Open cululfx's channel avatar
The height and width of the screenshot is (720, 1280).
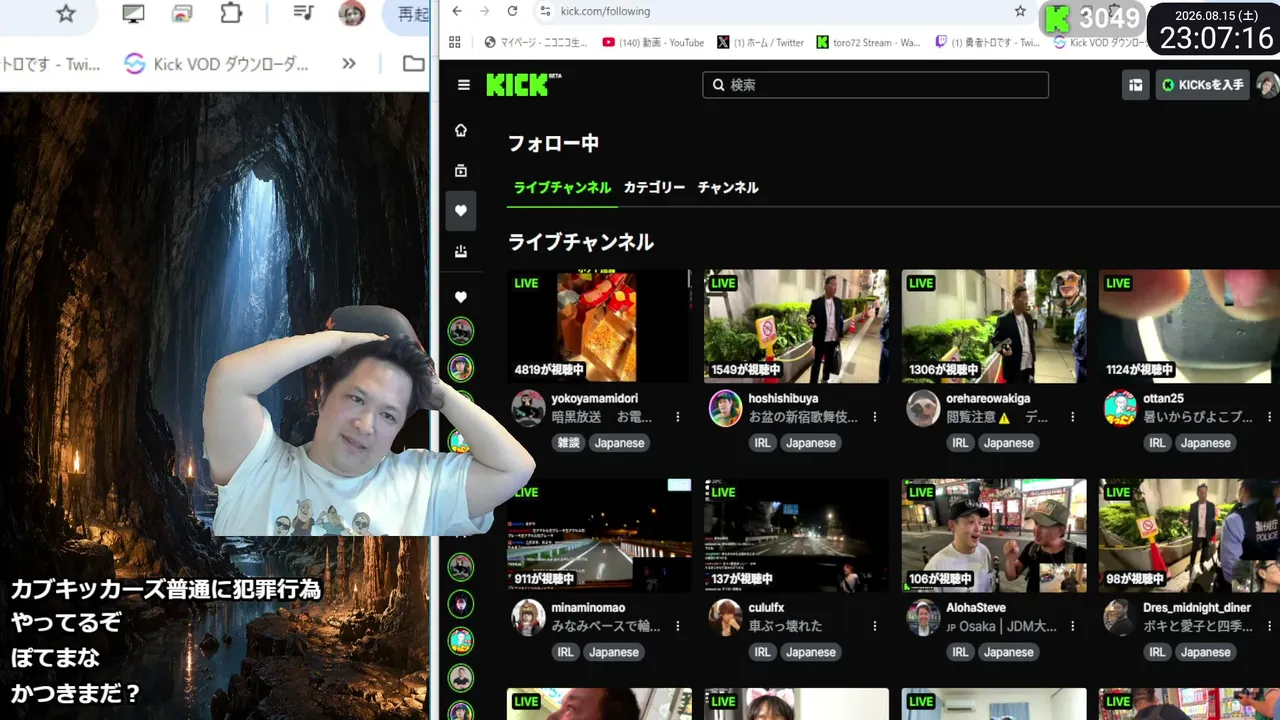click(x=725, y=617)
